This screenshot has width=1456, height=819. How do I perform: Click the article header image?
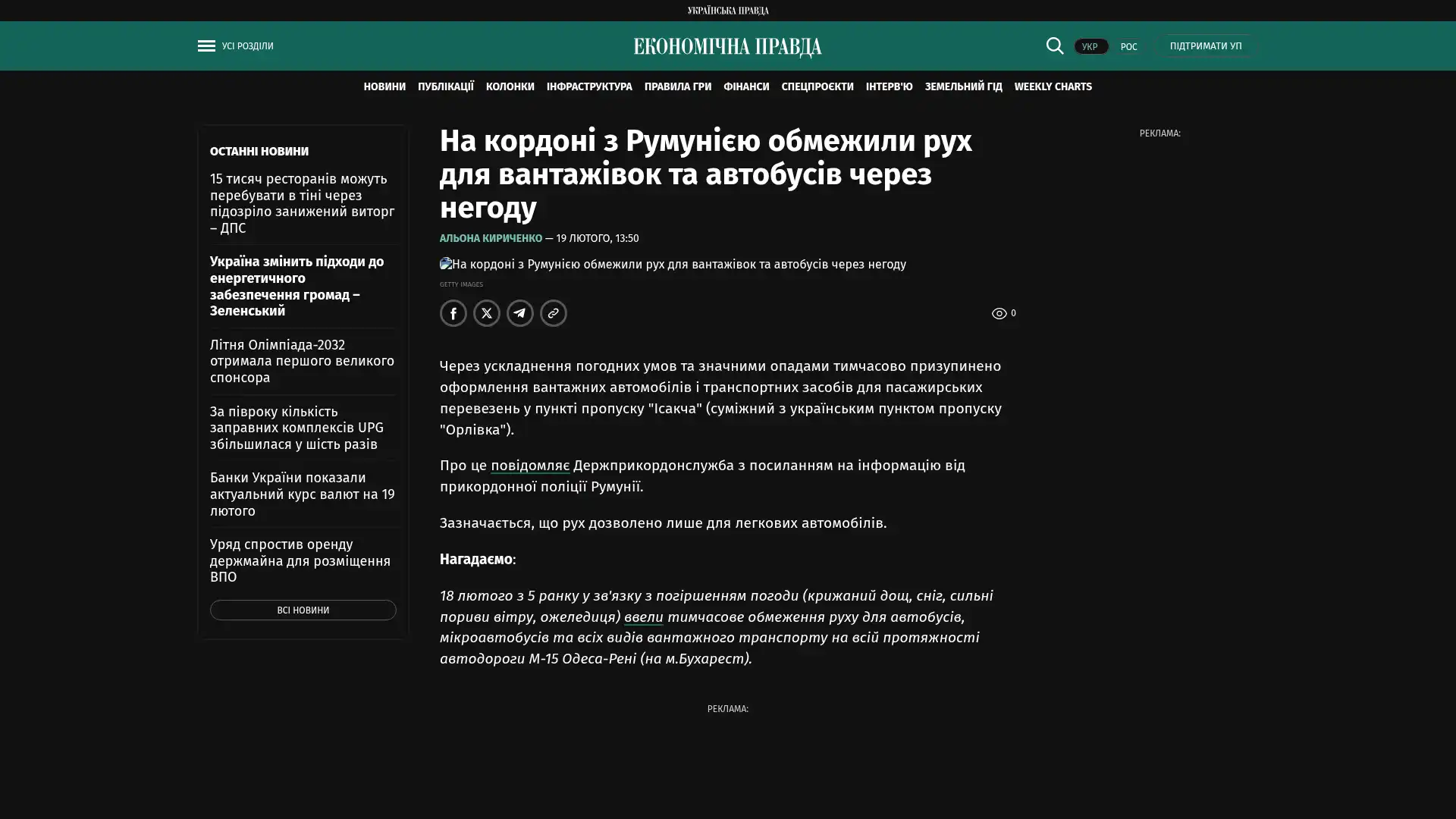coord(673,265)
